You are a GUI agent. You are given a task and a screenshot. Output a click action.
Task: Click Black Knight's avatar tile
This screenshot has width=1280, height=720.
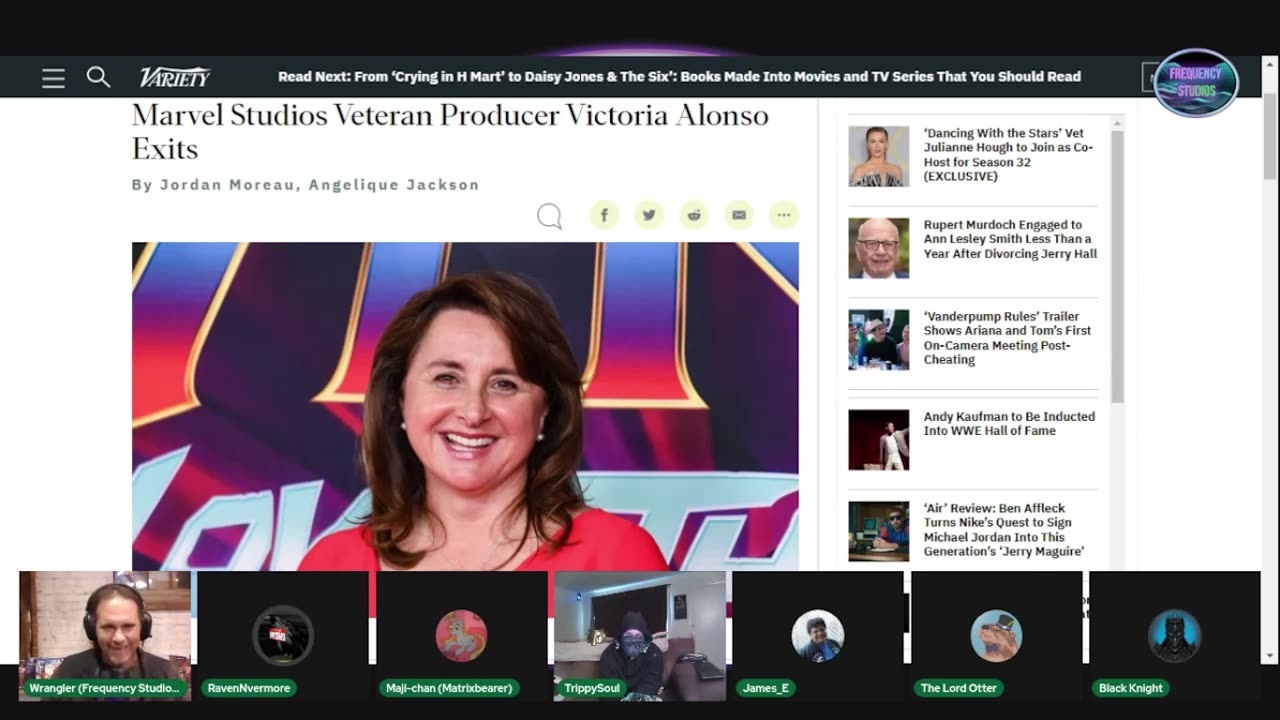click(x=1174, y=636)
